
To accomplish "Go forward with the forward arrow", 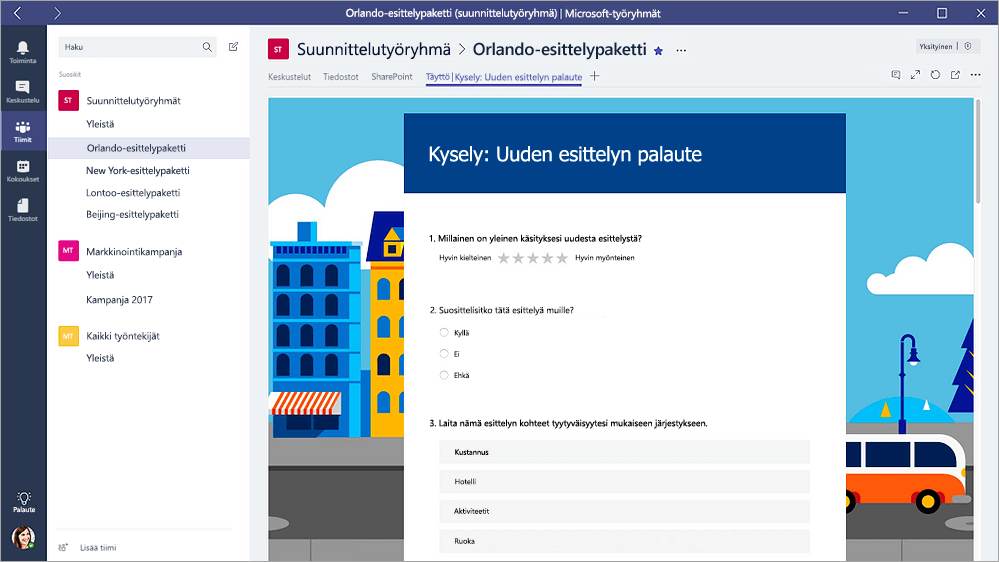I will pyautogui.click(x=57, y=13).
